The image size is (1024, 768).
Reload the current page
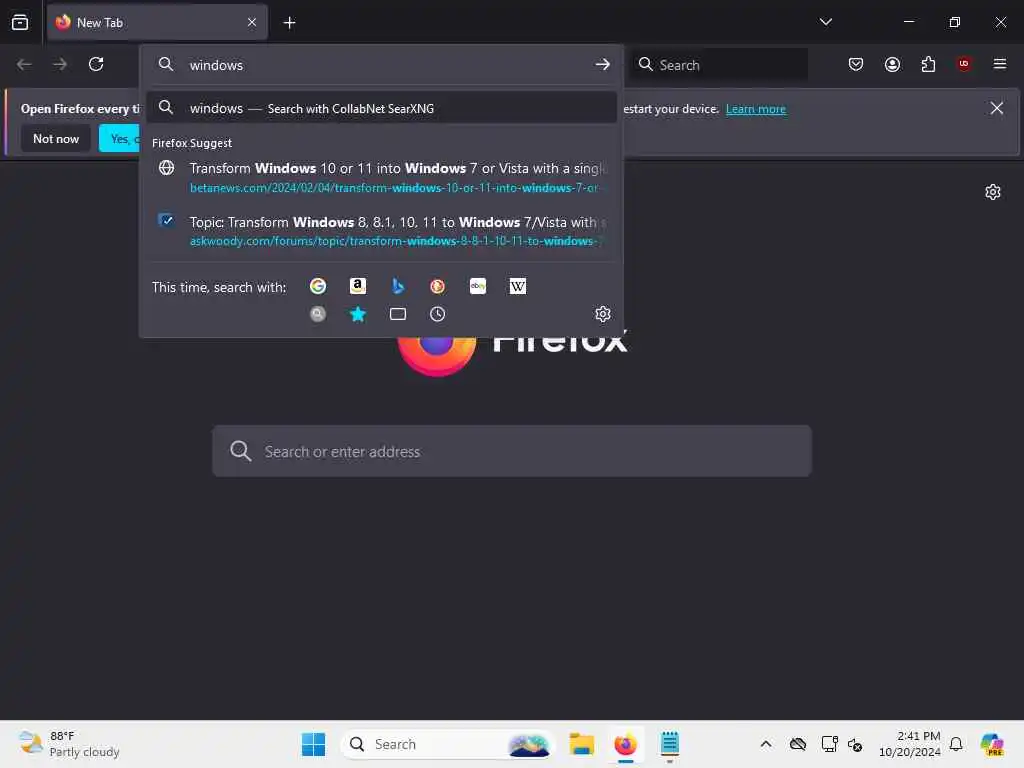[96, 64]
